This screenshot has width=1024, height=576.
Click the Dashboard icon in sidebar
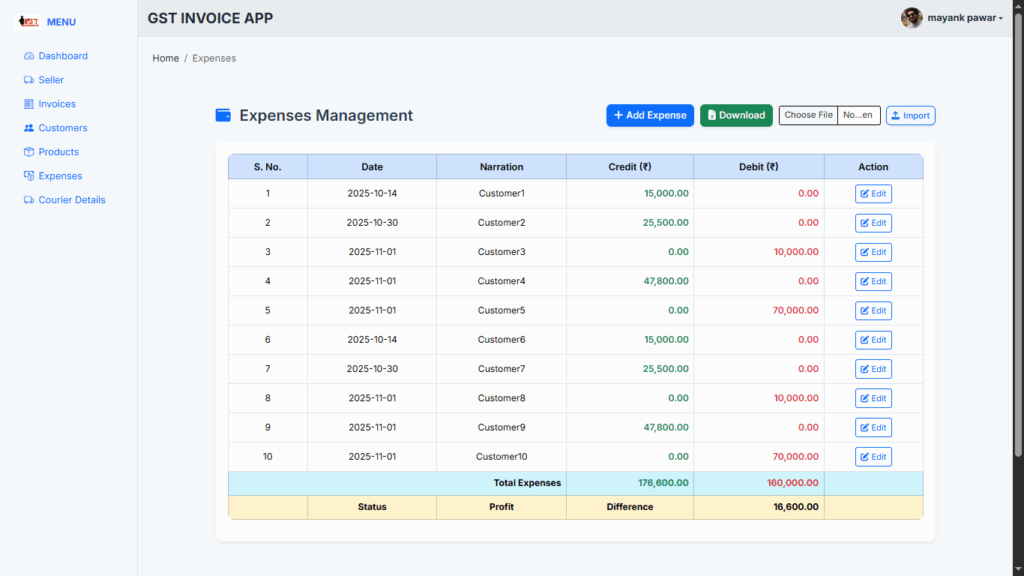29,56
